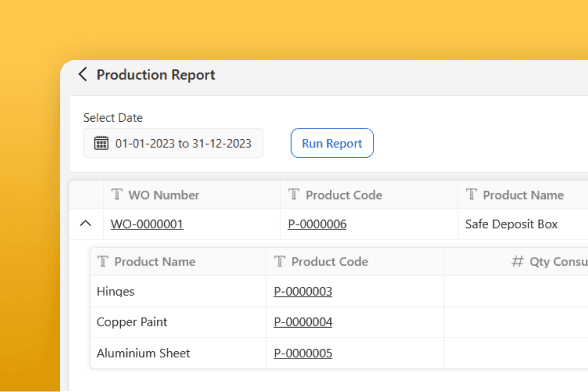Click the nested table Product Code header icon

280,261
